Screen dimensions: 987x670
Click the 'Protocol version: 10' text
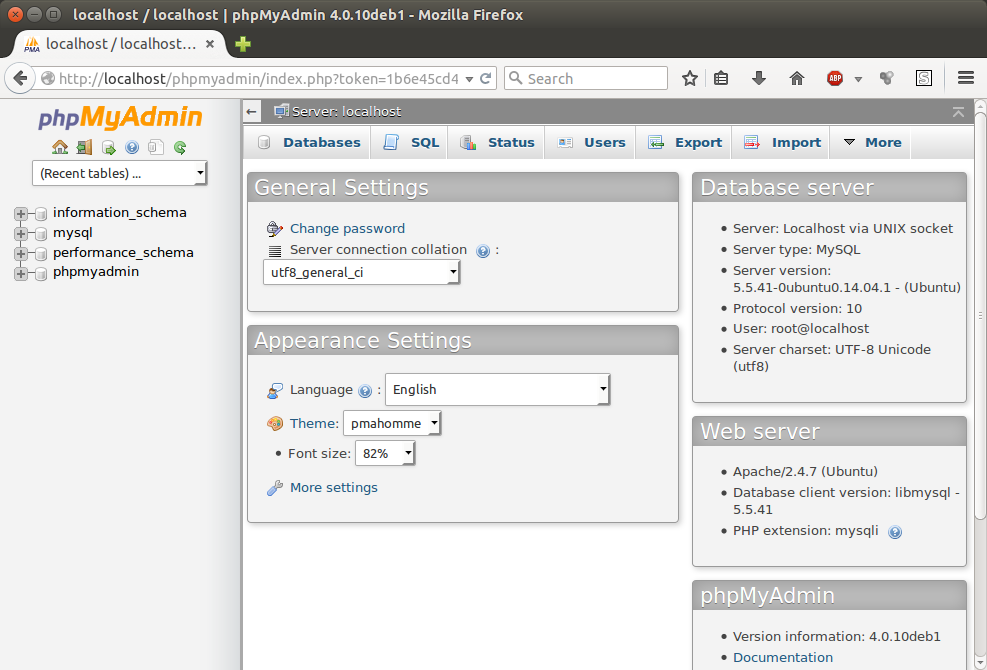(x=798, y=309)
